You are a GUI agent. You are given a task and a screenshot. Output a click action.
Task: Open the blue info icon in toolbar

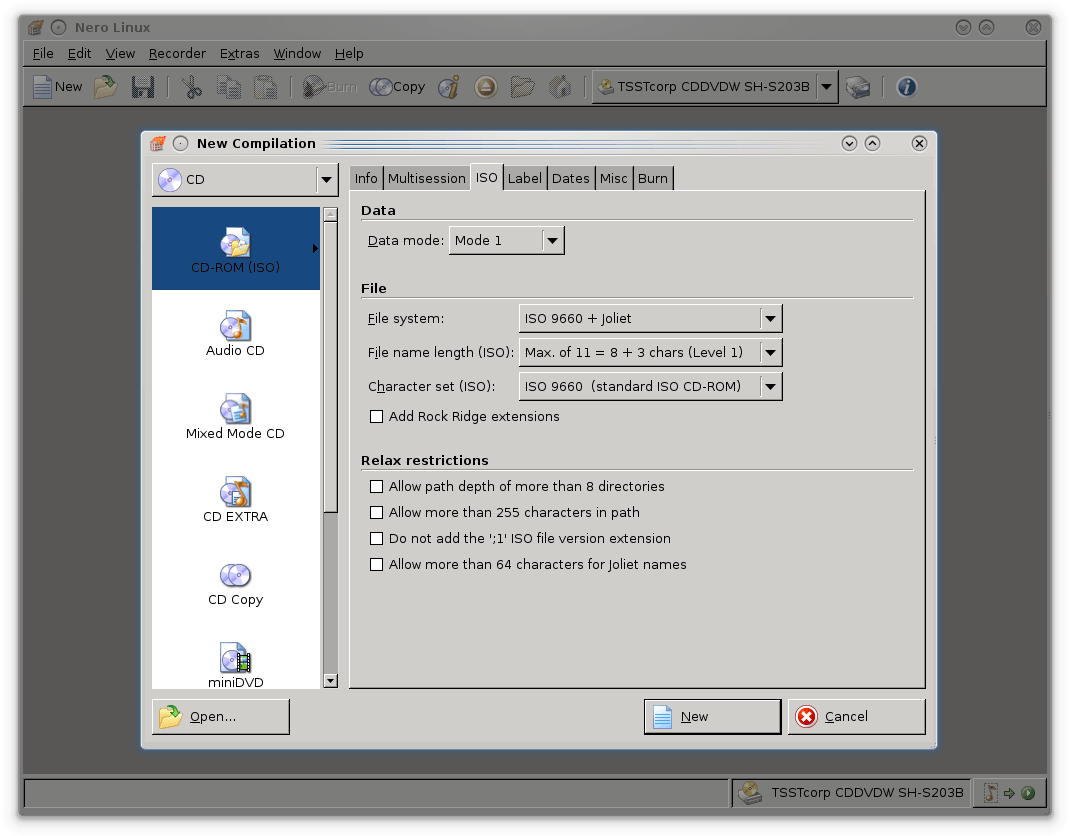[x=906, y=87]
